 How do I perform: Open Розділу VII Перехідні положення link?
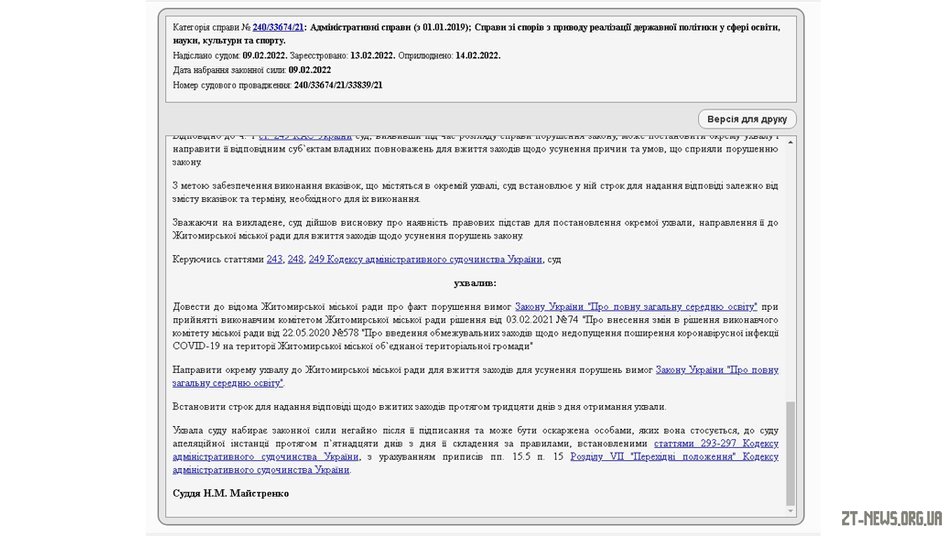tap(674, 456)
